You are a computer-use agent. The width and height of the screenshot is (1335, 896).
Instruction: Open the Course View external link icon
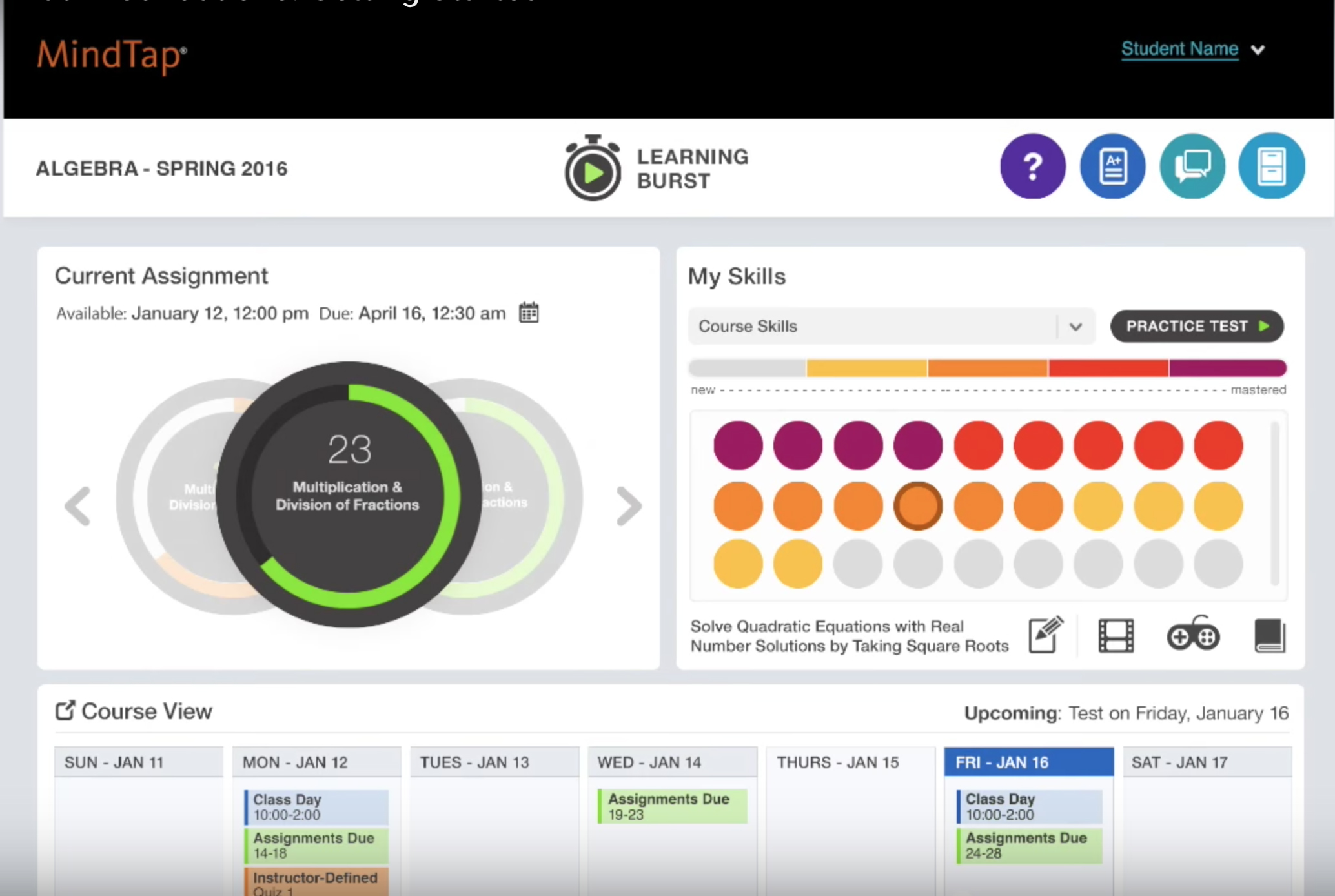click(x=65, y=709)
